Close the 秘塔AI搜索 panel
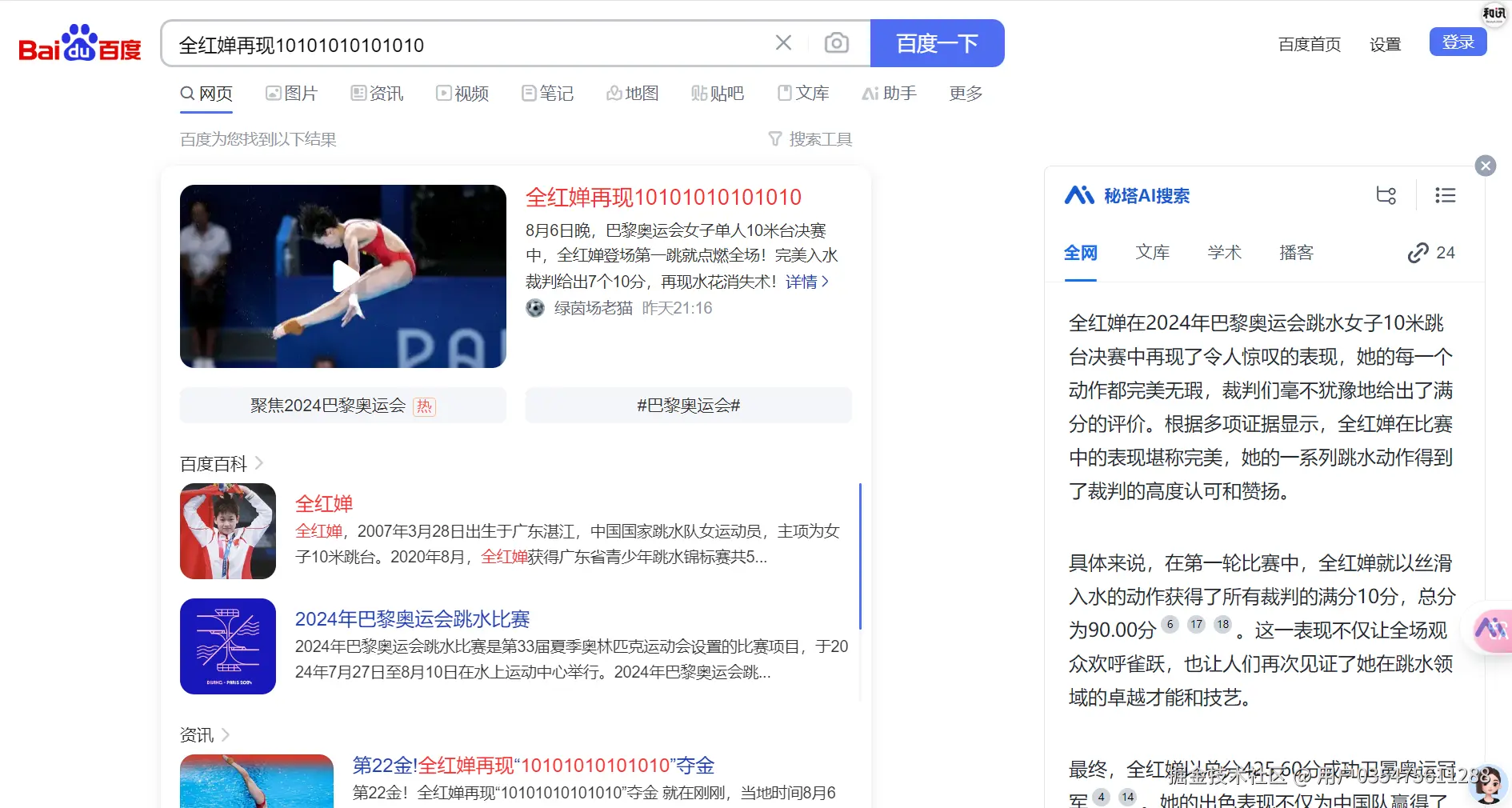This screenshot has width=1512, height=808. pyautogui.click(x=1486, y=166)
